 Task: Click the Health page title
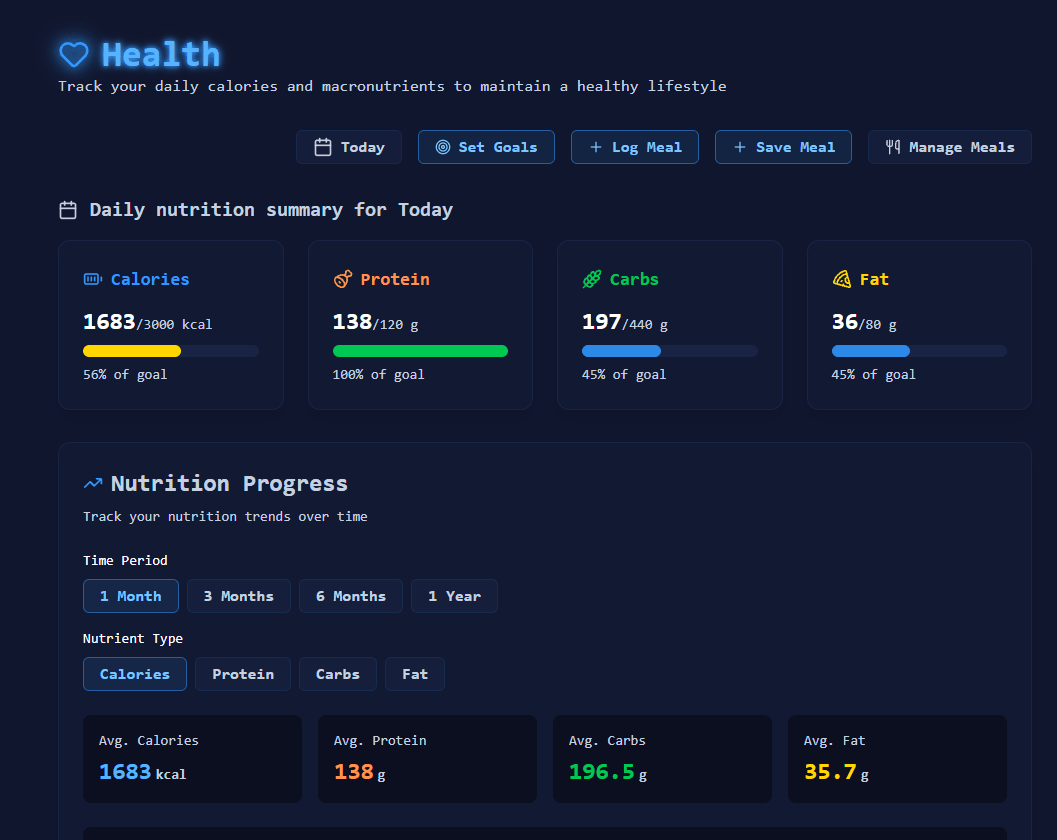160,55
